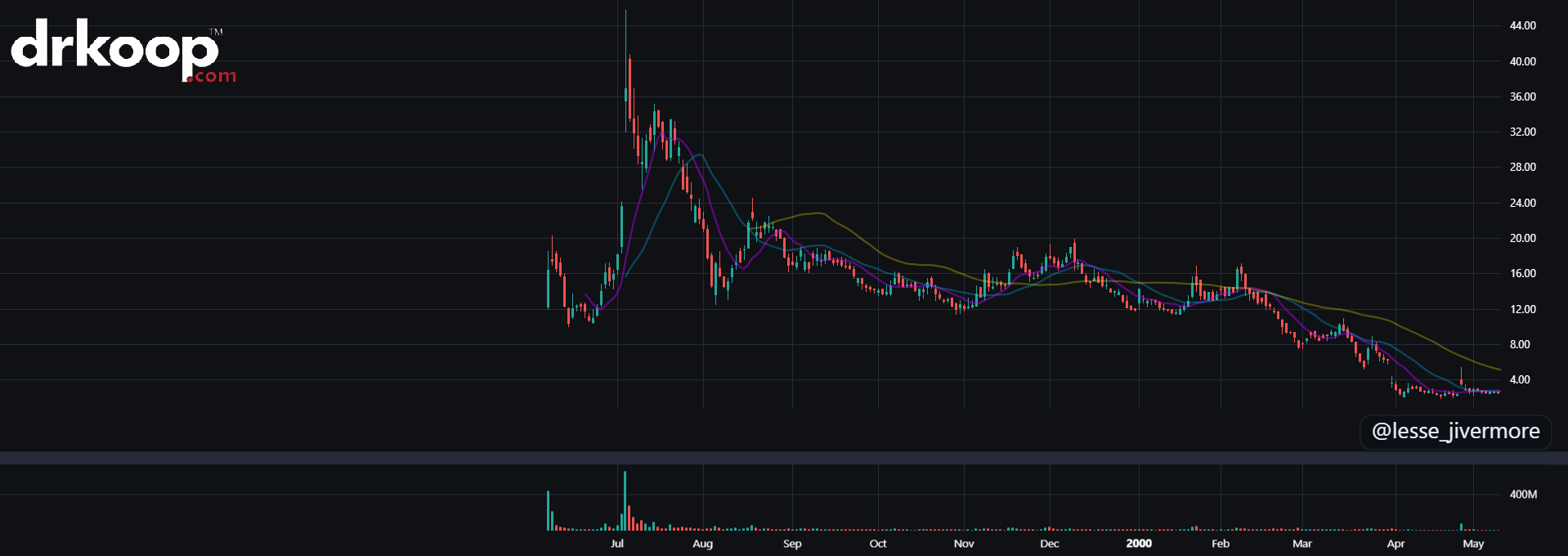Click the @lesse_jivermore watermark label
Image resolution: width=1568 pixels, height=556 pixels.
1455,431
